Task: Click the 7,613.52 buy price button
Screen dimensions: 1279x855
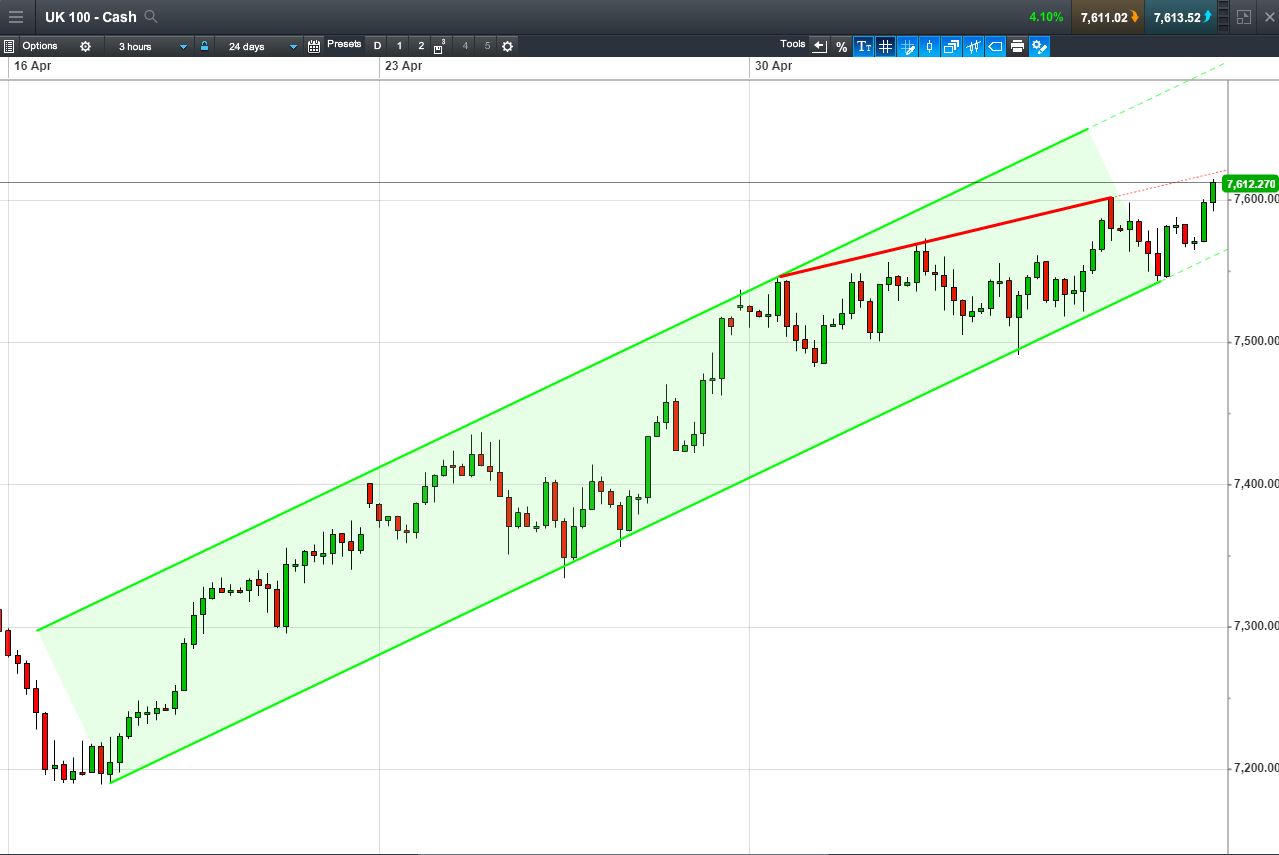Action: (1182, 17)
